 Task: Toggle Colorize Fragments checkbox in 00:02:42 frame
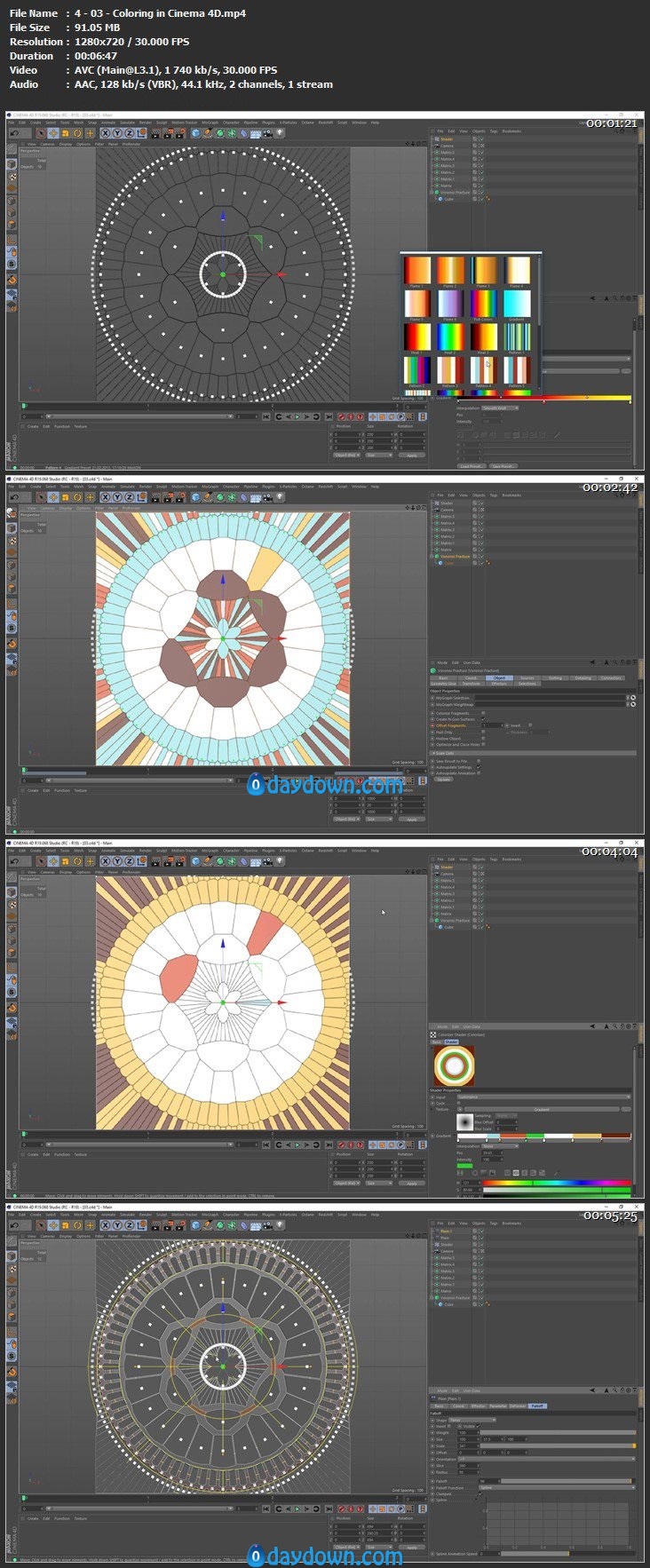[483, 713]
